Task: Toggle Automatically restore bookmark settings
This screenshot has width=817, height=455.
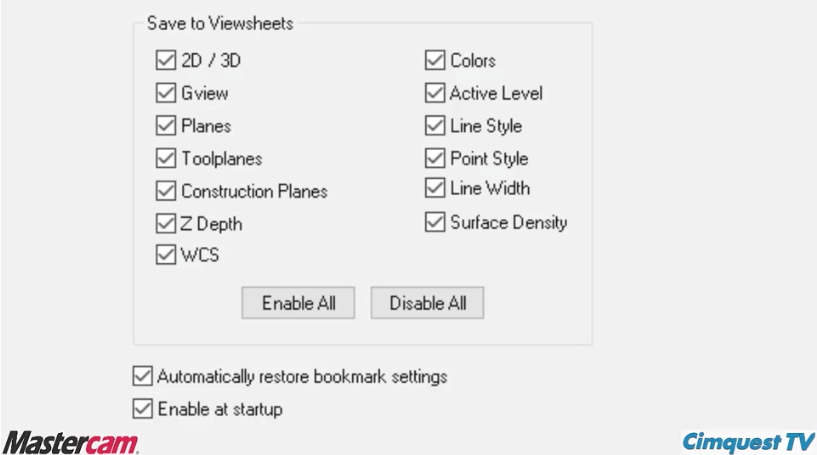Action: coord(142,376)
